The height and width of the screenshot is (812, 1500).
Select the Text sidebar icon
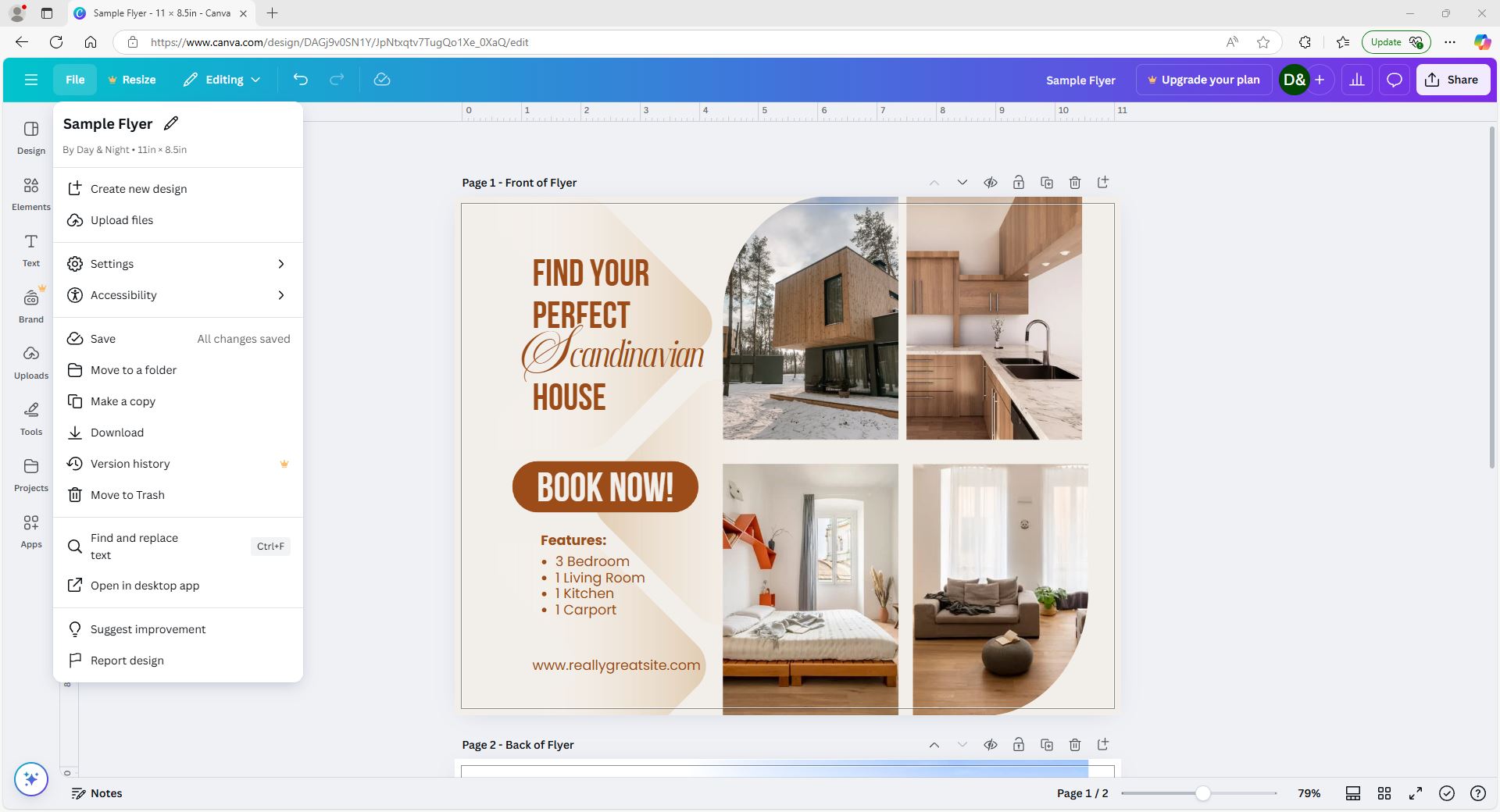point(30,250)
